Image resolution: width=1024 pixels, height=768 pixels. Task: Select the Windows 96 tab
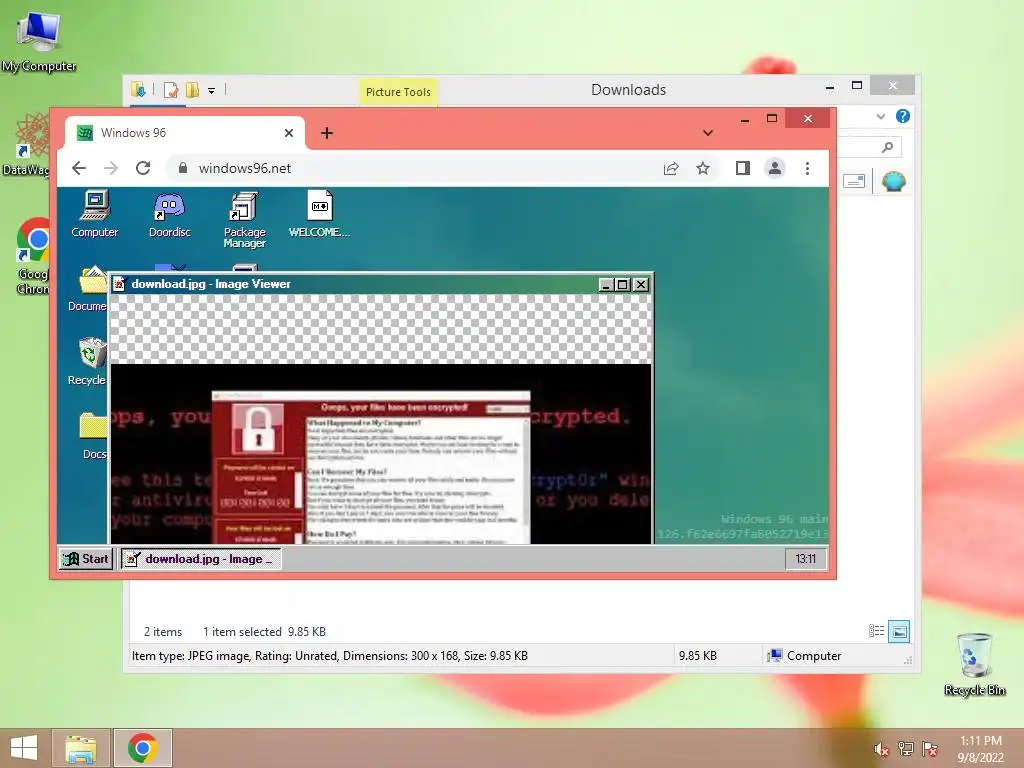(185, 133)
